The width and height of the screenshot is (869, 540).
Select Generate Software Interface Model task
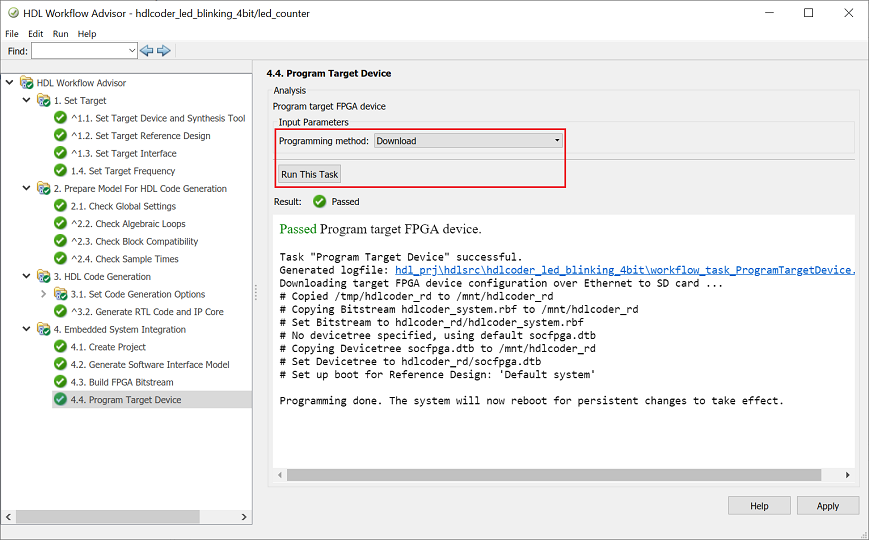click(x=159, y=365)
